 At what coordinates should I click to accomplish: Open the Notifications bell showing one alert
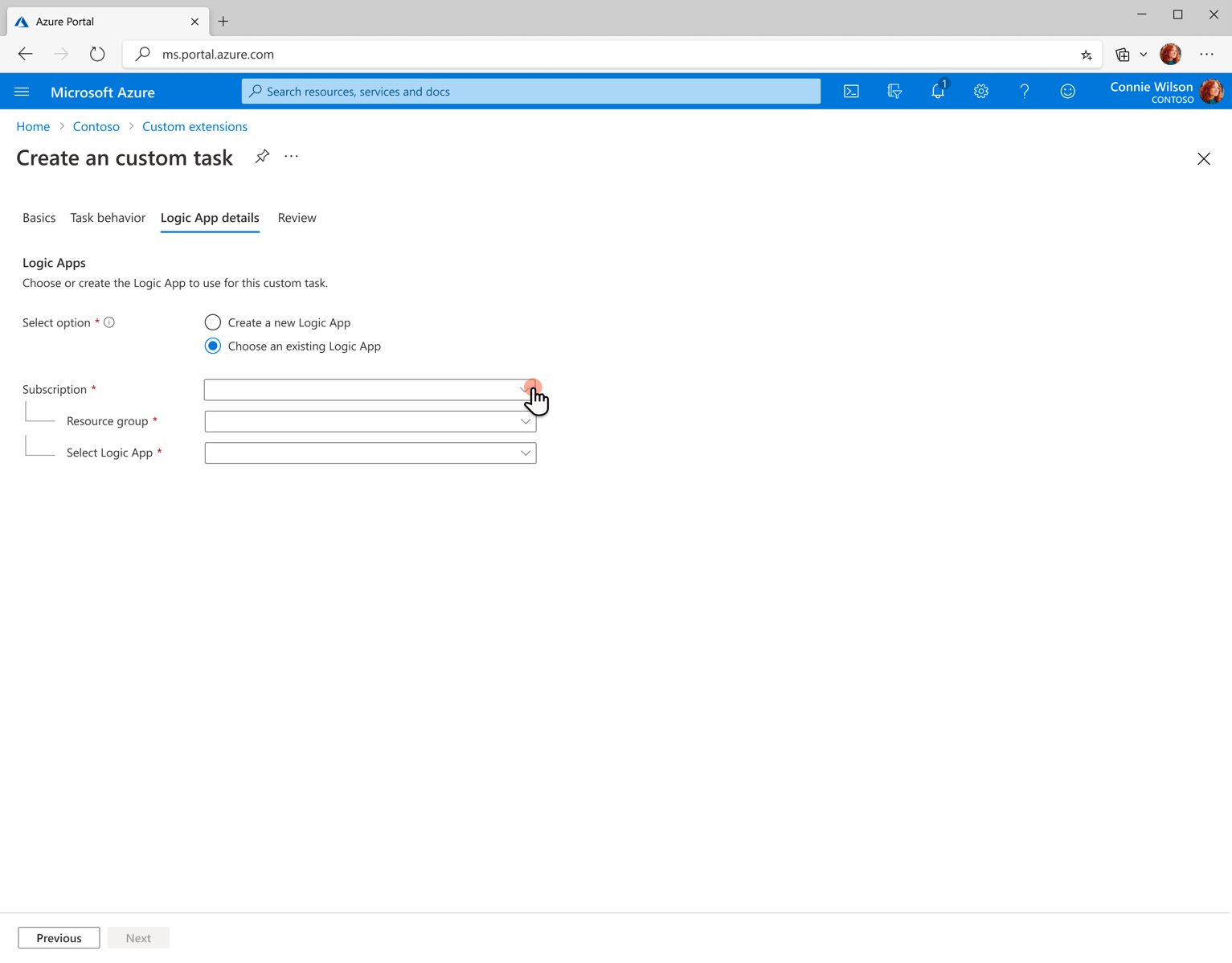click(937, 91)
